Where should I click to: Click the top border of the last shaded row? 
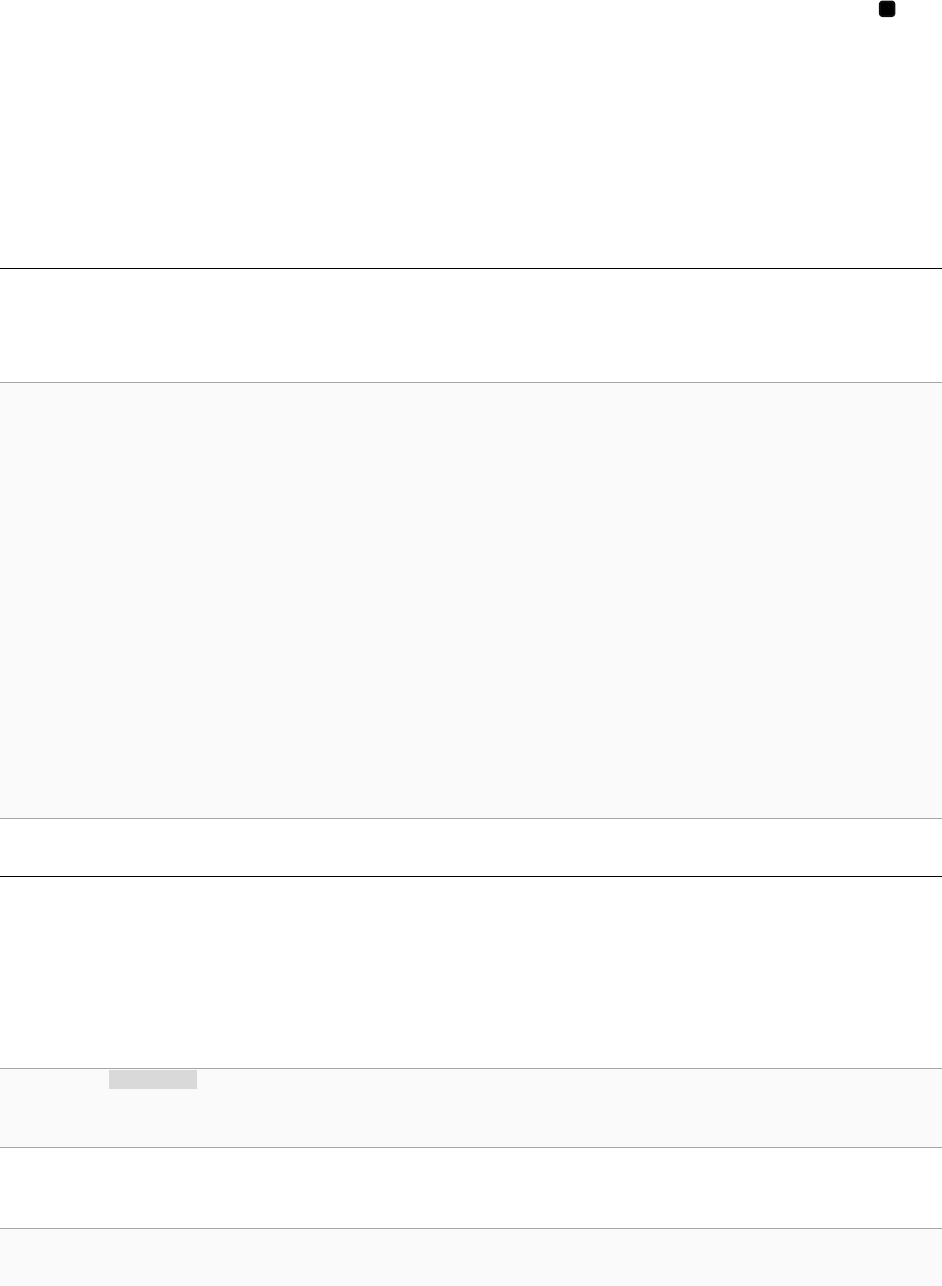471,1229
